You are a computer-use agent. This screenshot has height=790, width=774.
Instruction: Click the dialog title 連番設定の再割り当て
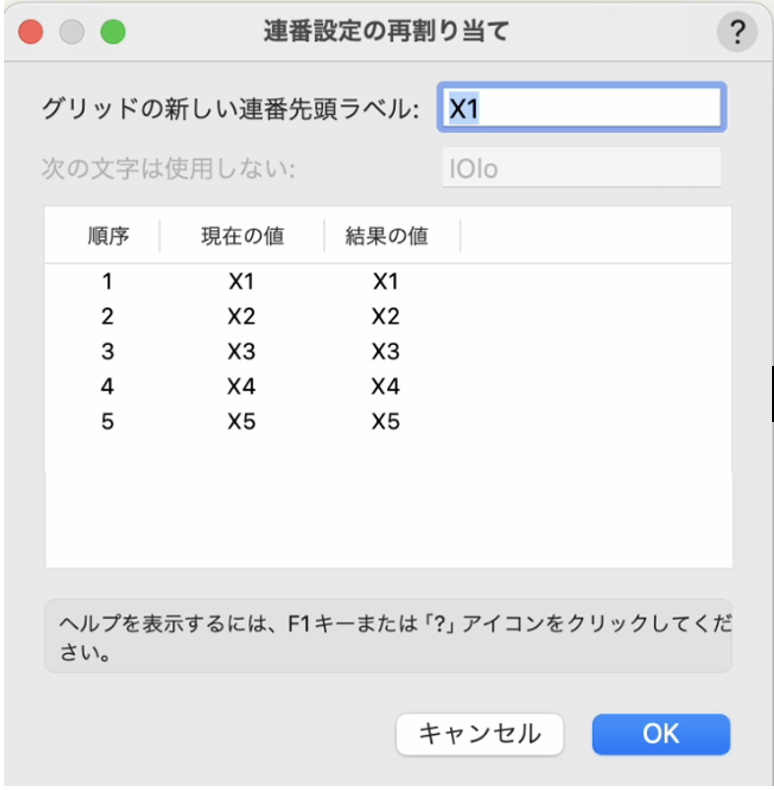(x=385, y=32)
